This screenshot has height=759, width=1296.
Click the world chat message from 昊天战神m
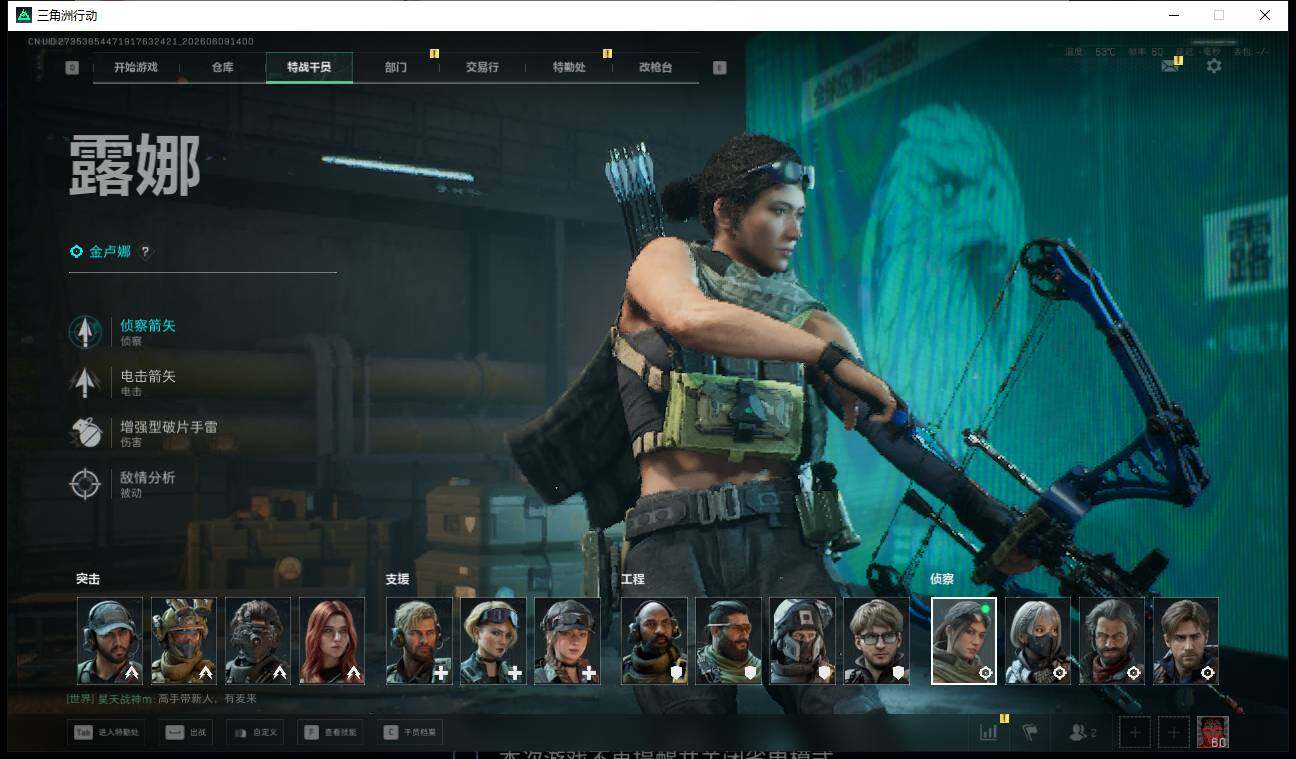162,699
